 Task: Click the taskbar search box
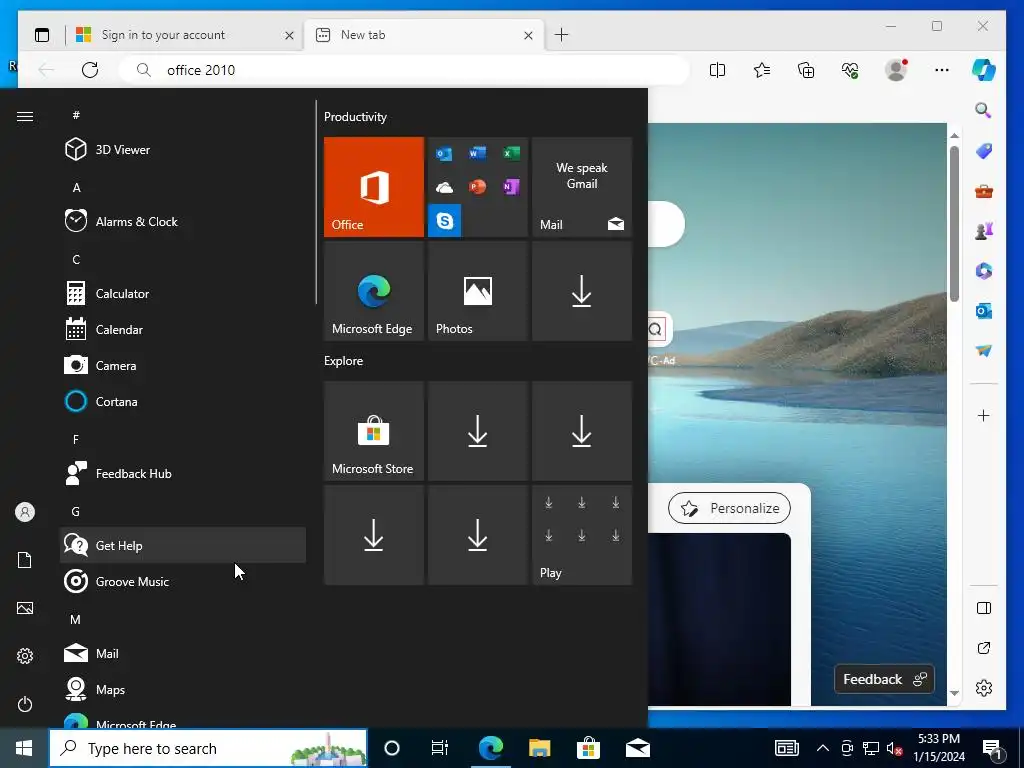pyautogui.click(x=208, y=748)
